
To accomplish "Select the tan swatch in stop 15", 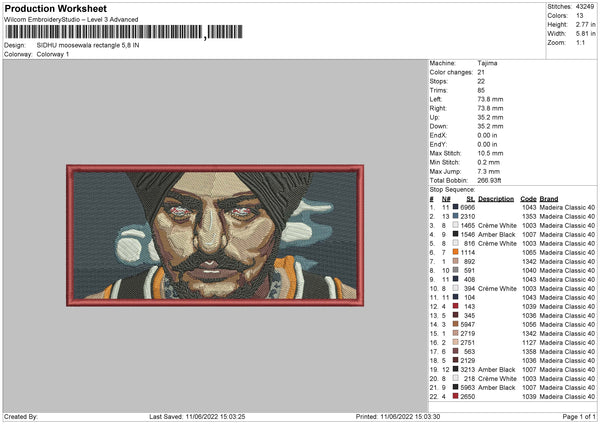I will (455, 333).
